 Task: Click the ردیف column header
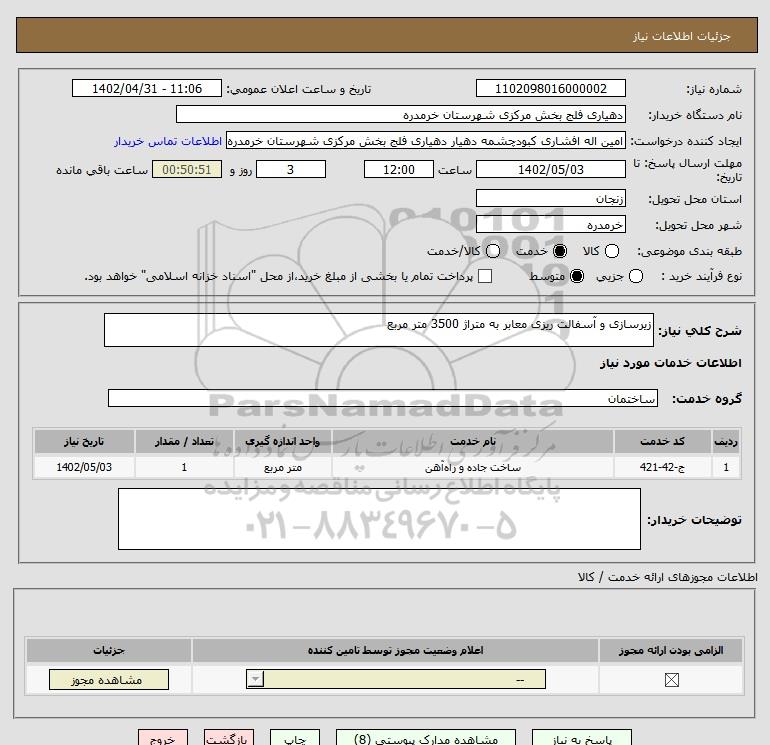pyautogui.click(x=726, y=441)
